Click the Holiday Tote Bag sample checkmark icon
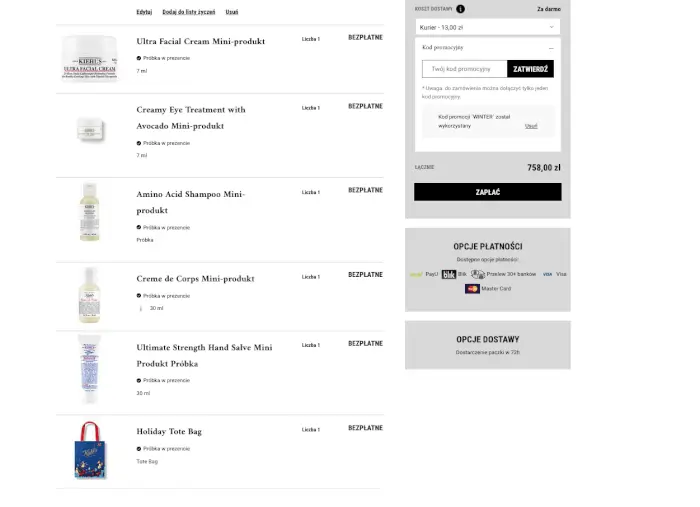Screen dimensions: 700x507 pos(139,449)
